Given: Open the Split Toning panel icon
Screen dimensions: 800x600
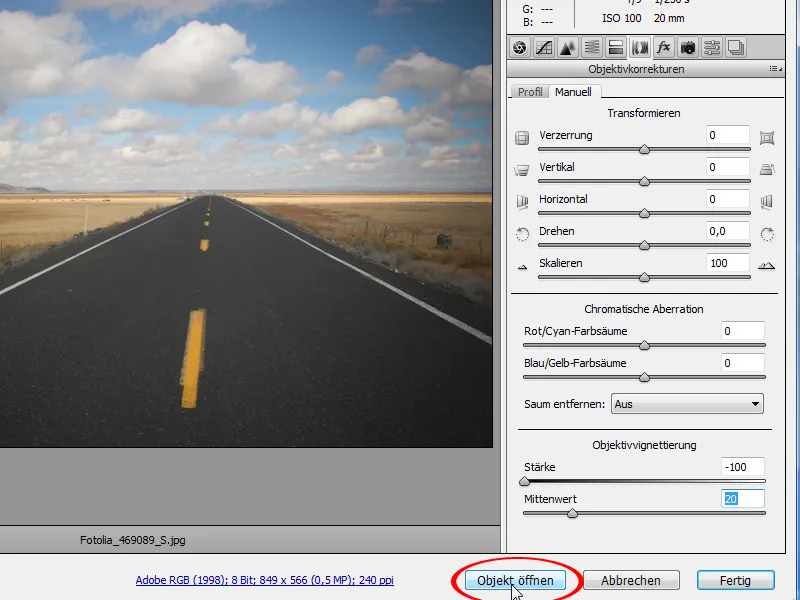Looking at the screenshot, I should [615, 48].
